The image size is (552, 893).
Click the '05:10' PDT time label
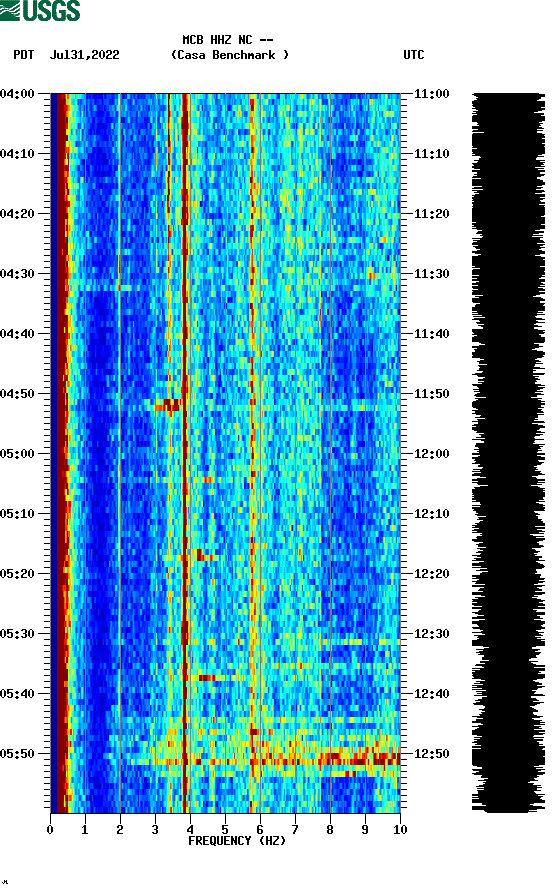point(17,514)
